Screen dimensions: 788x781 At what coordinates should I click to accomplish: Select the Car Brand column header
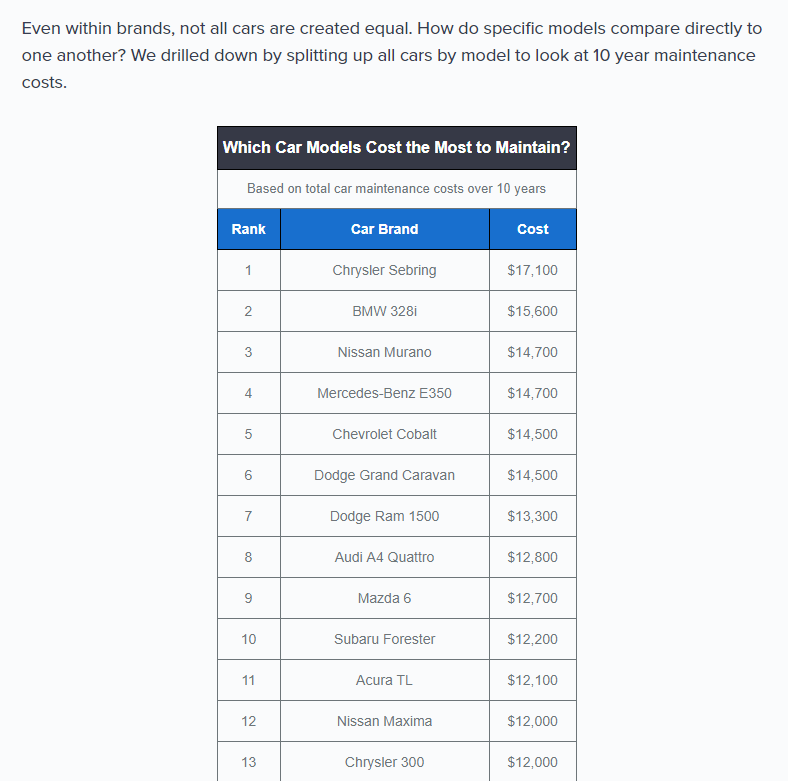point(384,229)
